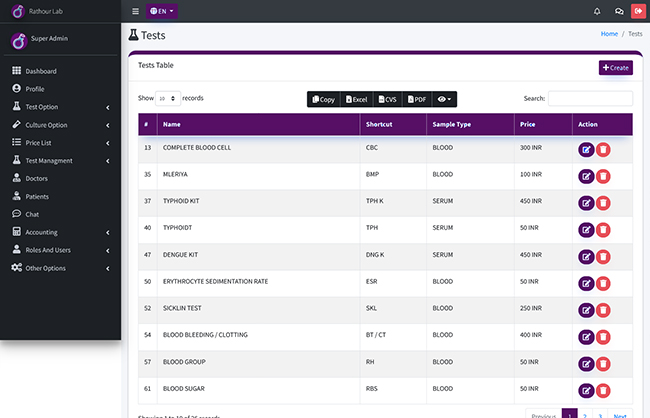
Task: Click the red logout icon
Action: 638,11
